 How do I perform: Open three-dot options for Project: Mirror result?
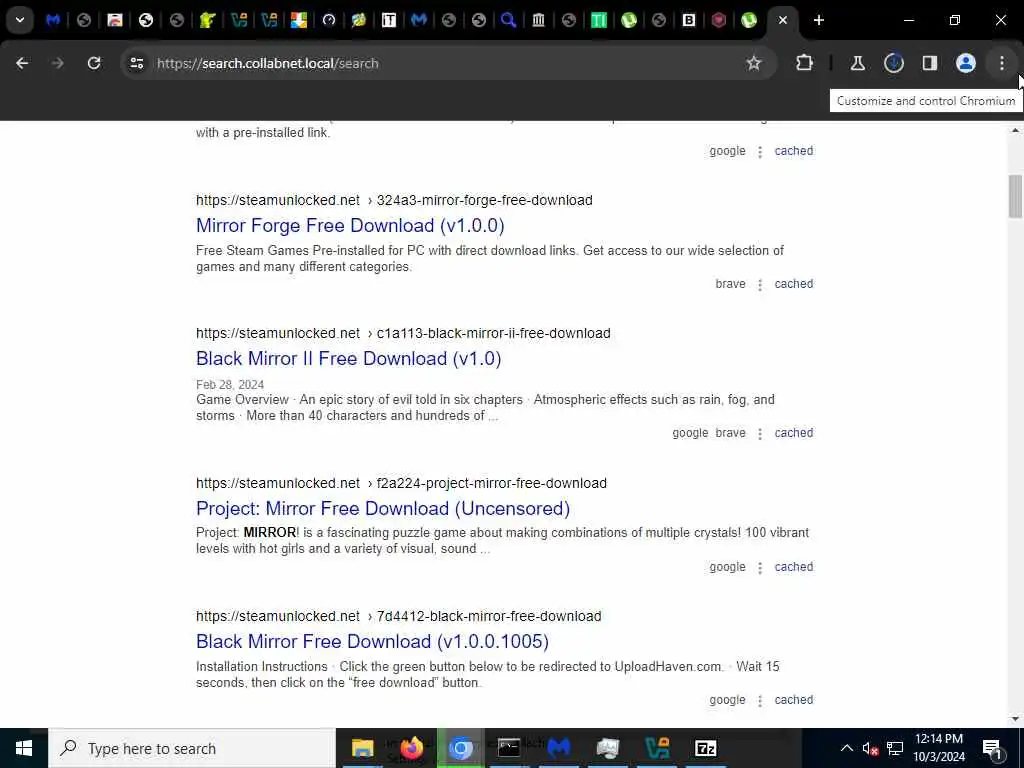[760, 568]
